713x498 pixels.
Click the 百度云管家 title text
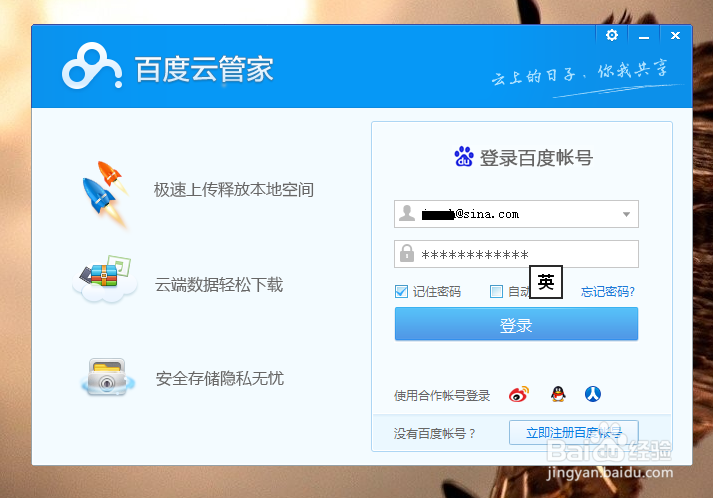pos(204,69)
